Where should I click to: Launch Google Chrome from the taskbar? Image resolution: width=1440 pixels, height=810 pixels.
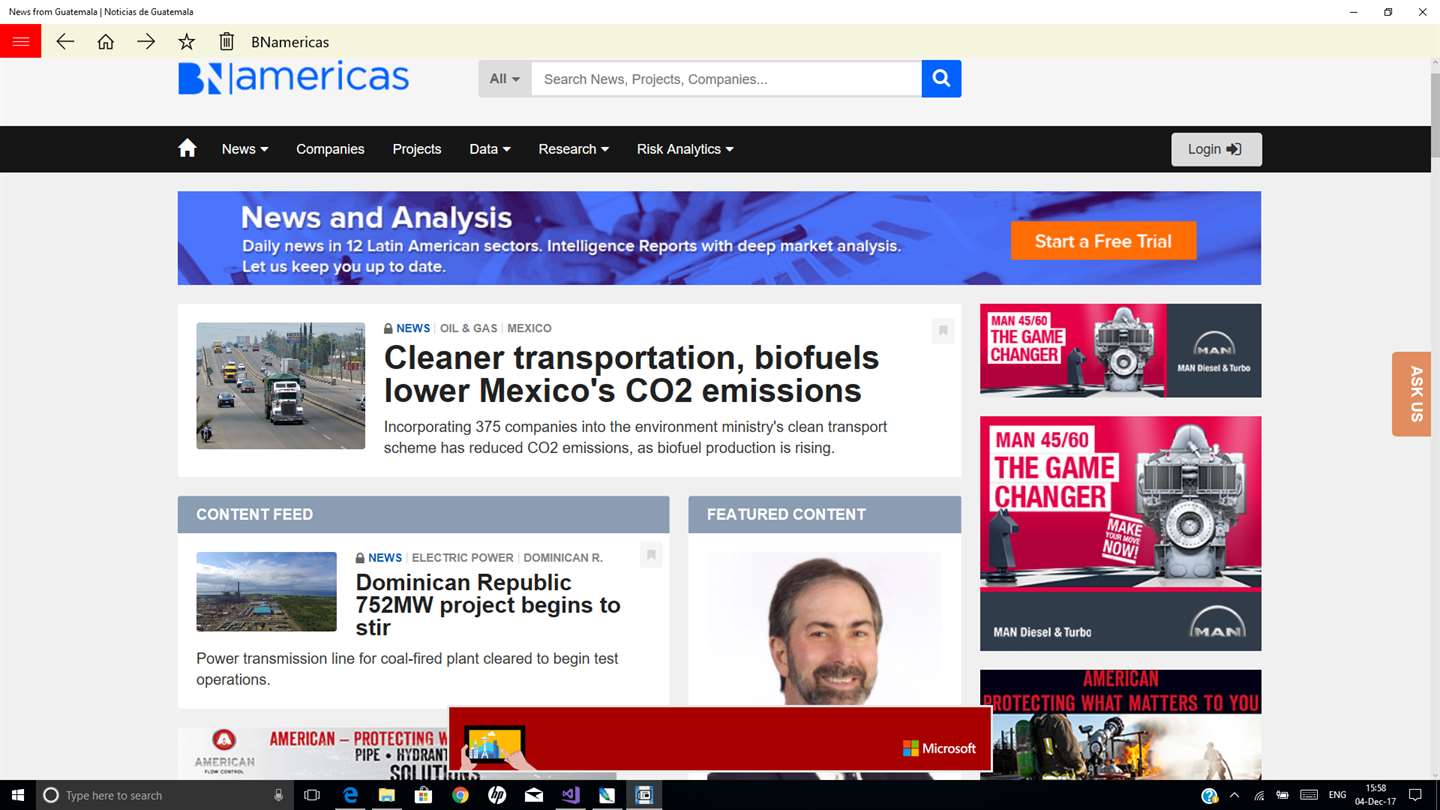coord(460,795)
